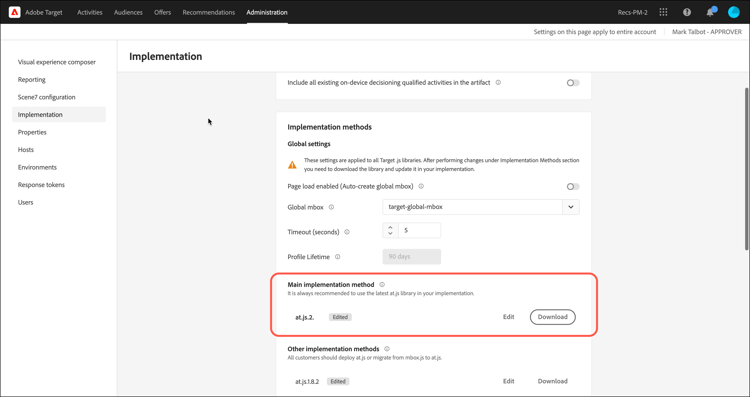Screen dimensions: 750x397
Task: Click Mark Talbot - APPROVER text
Action: tap(706, 32)
